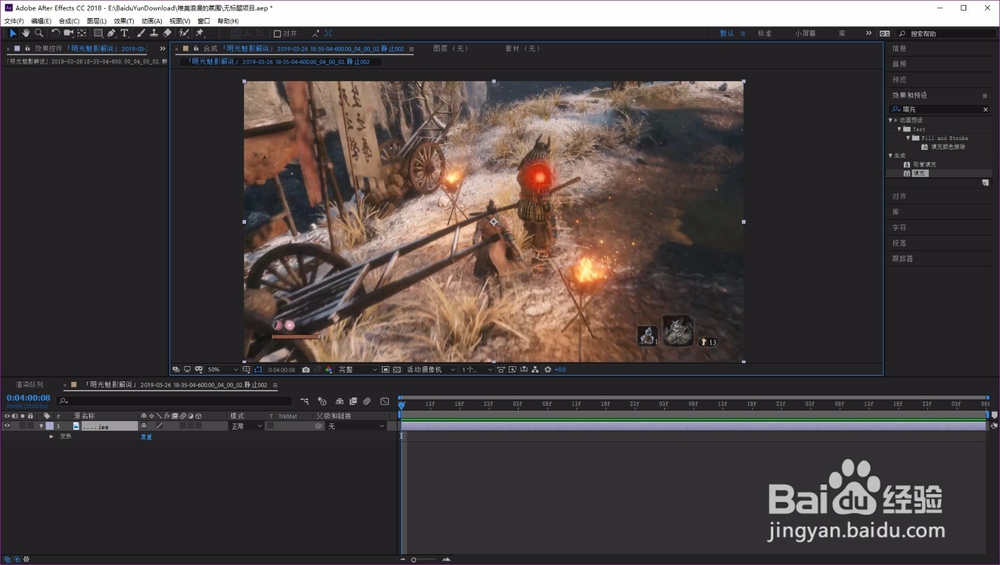Image resolution: width=1000 pixels, height=565 pixels.
Task: Select the Pan Behind anchor point tool
Action: (x=82, y=33)
